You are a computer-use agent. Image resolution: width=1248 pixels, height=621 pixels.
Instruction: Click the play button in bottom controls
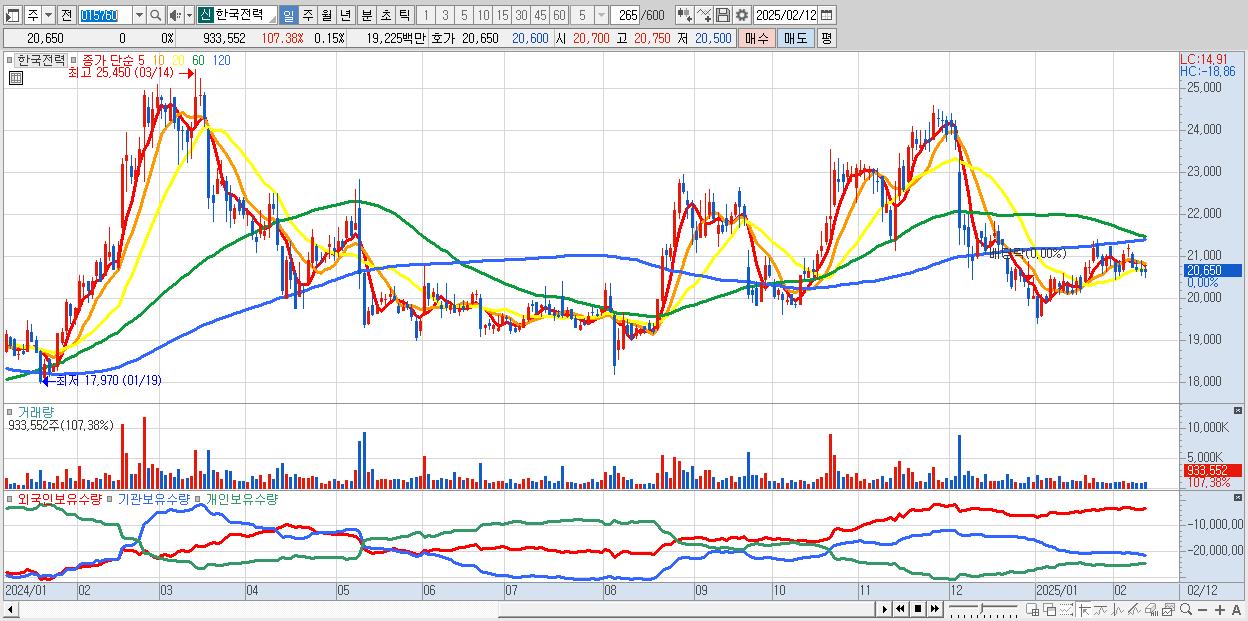(x=885, y=609)
